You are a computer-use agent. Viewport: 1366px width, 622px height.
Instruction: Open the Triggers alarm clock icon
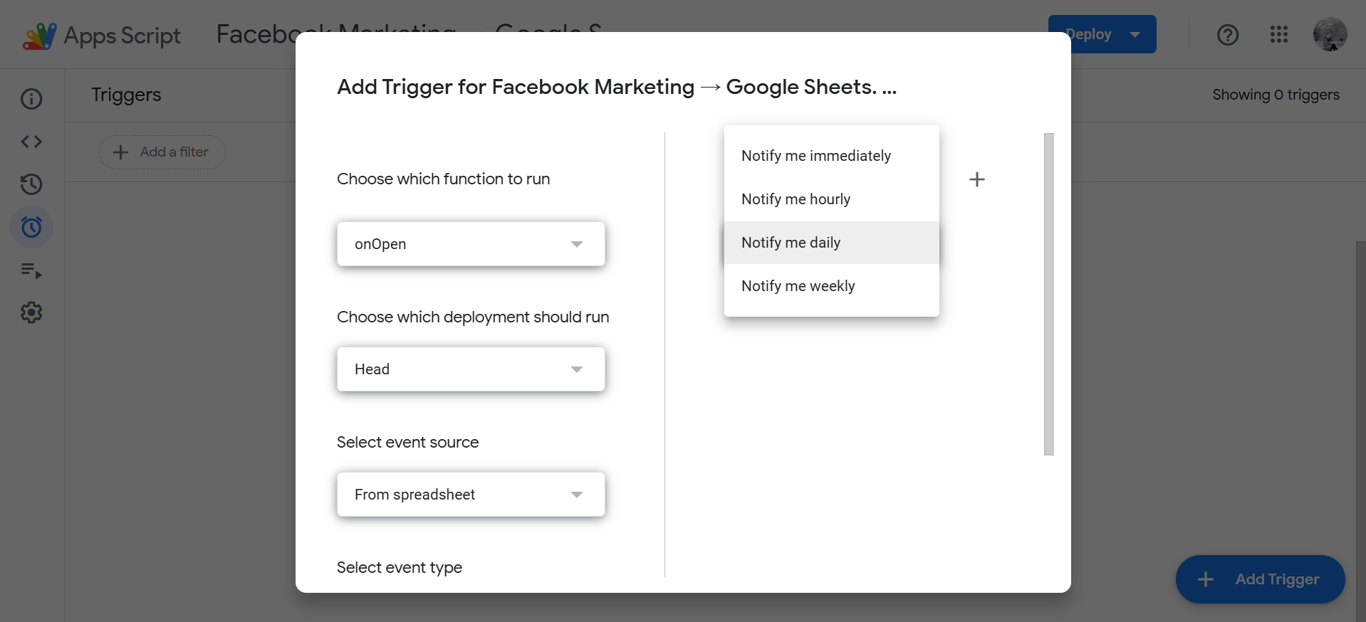(32, 227)
